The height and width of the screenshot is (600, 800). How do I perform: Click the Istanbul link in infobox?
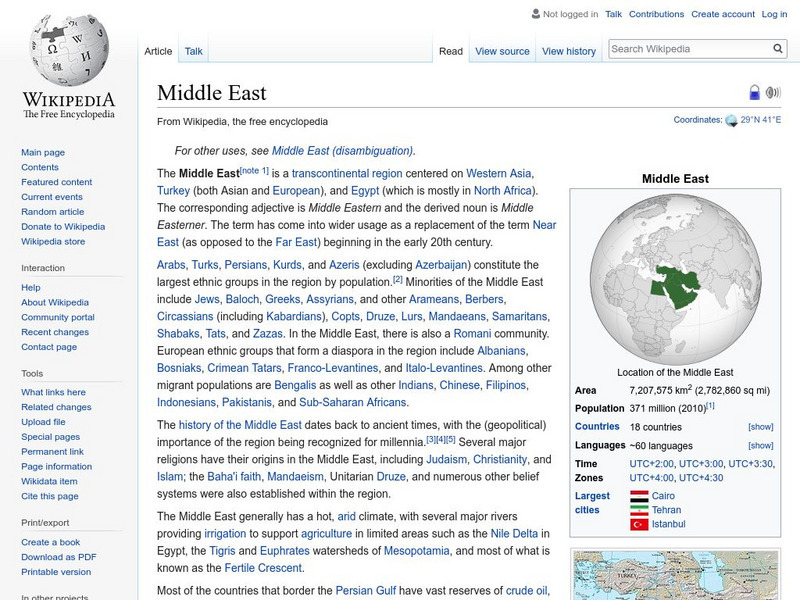pyautogui.click(x=668, y=524)
